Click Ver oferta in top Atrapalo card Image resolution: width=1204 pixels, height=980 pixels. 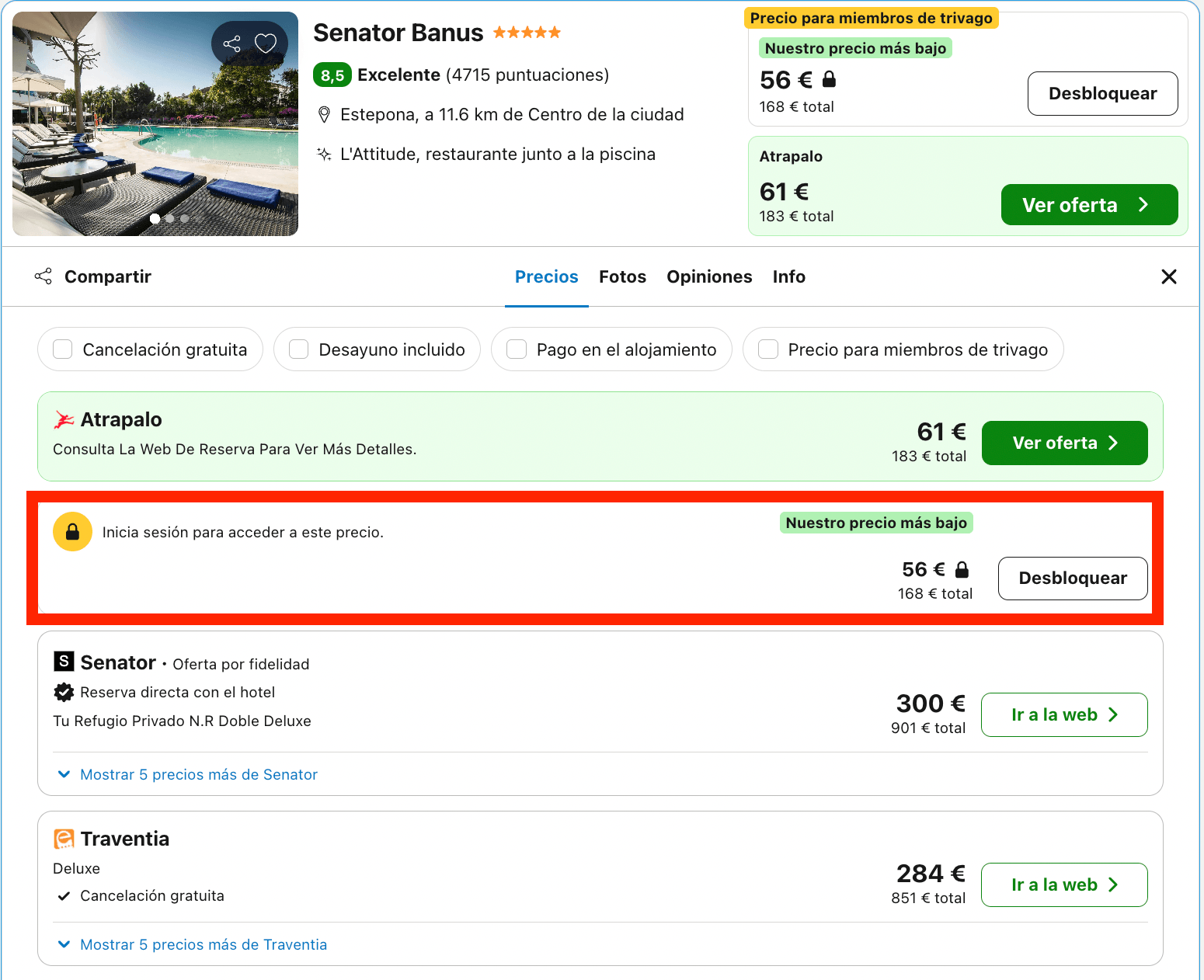point(1089,205)
